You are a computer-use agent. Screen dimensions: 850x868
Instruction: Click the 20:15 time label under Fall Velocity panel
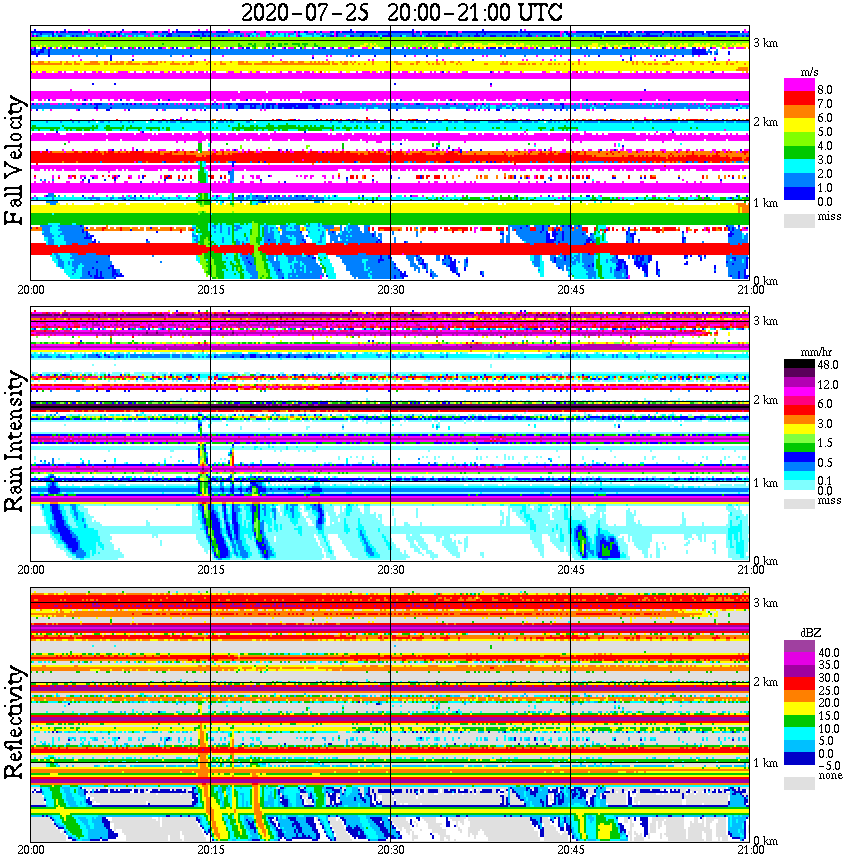[x=211, y=290]
